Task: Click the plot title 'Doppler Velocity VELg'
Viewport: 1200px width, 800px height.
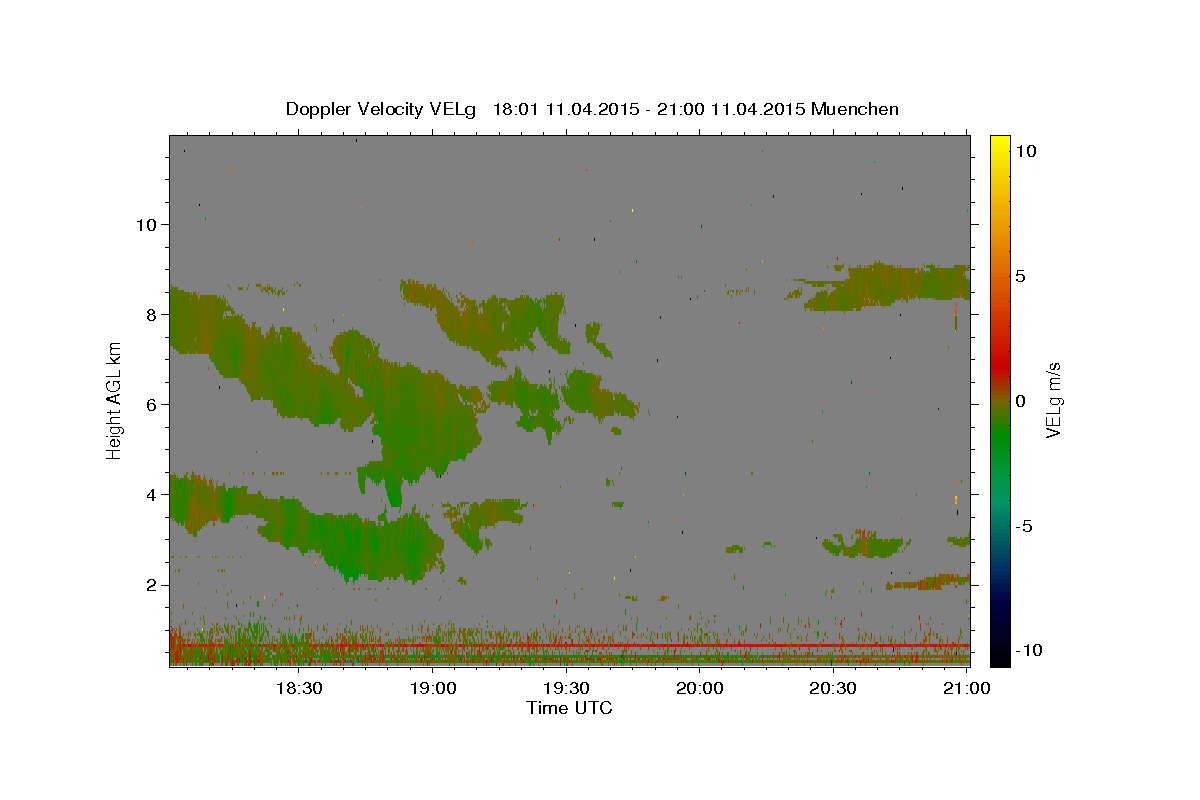Action: (x=381, y=109)
